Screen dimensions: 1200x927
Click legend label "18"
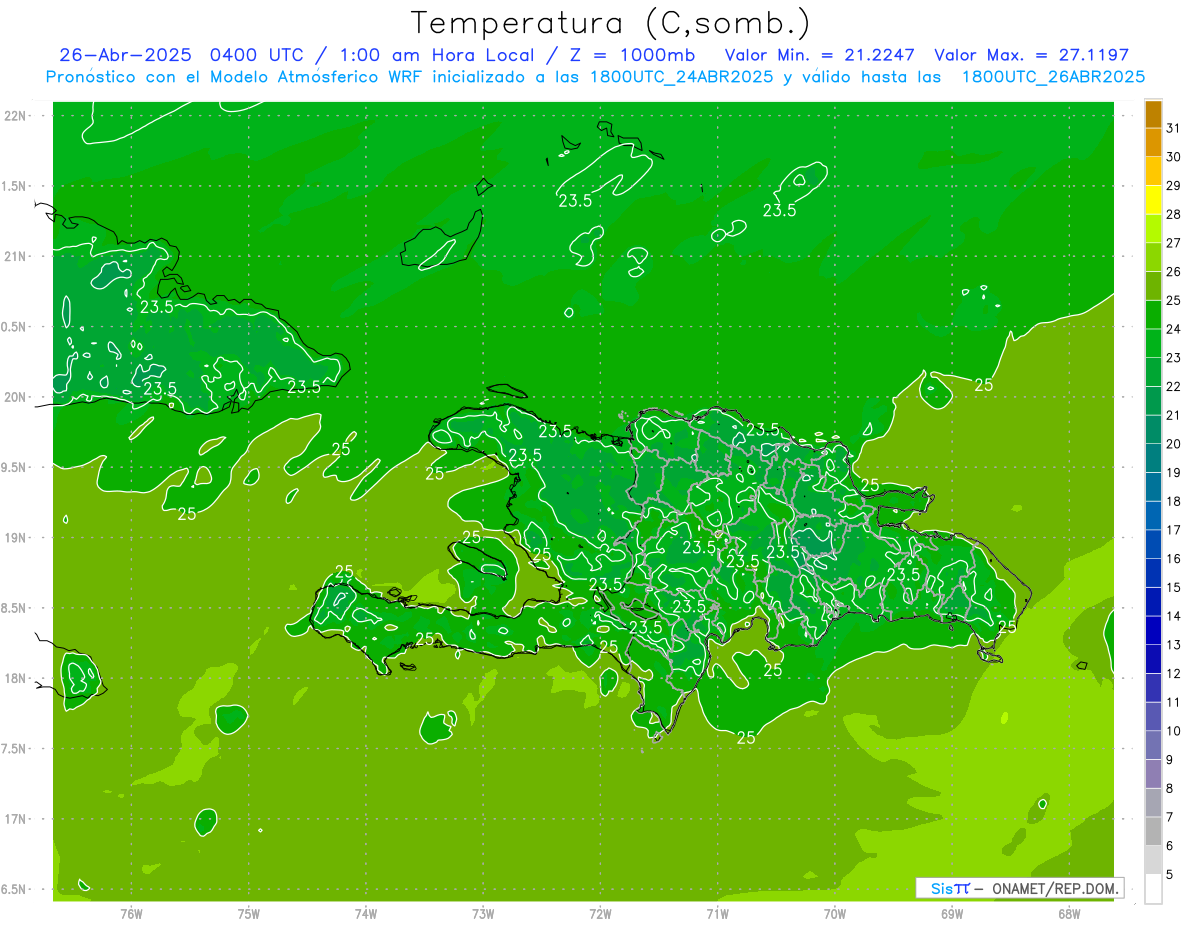(1173, 501)
